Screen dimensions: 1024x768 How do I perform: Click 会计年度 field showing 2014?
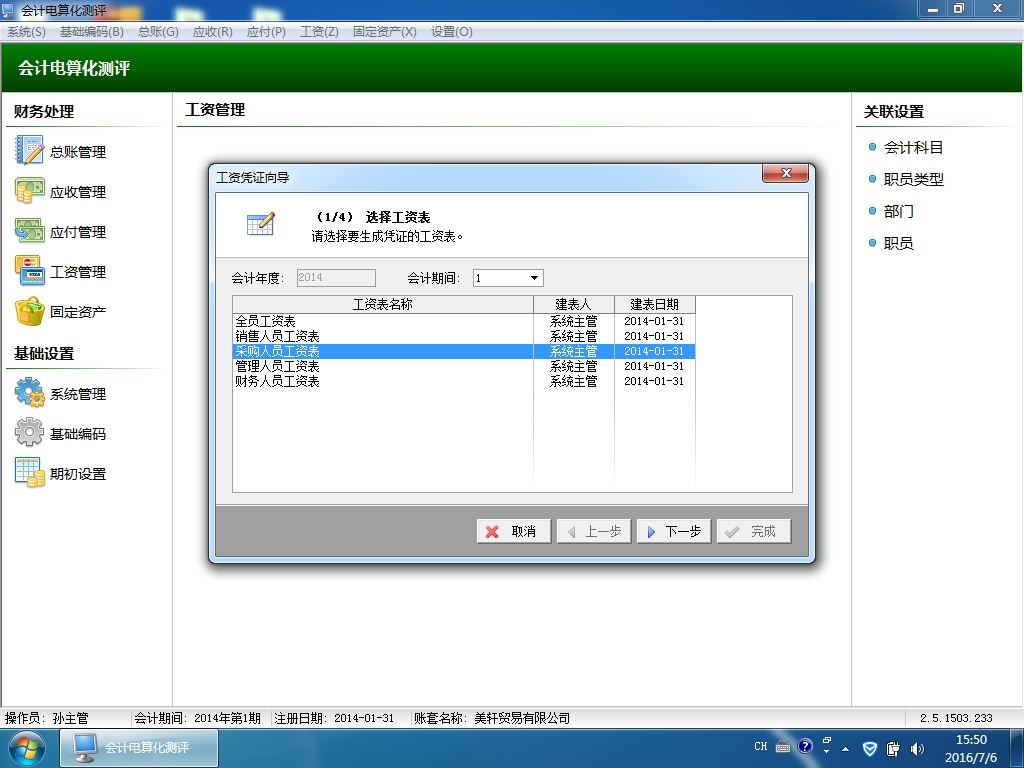336,278
